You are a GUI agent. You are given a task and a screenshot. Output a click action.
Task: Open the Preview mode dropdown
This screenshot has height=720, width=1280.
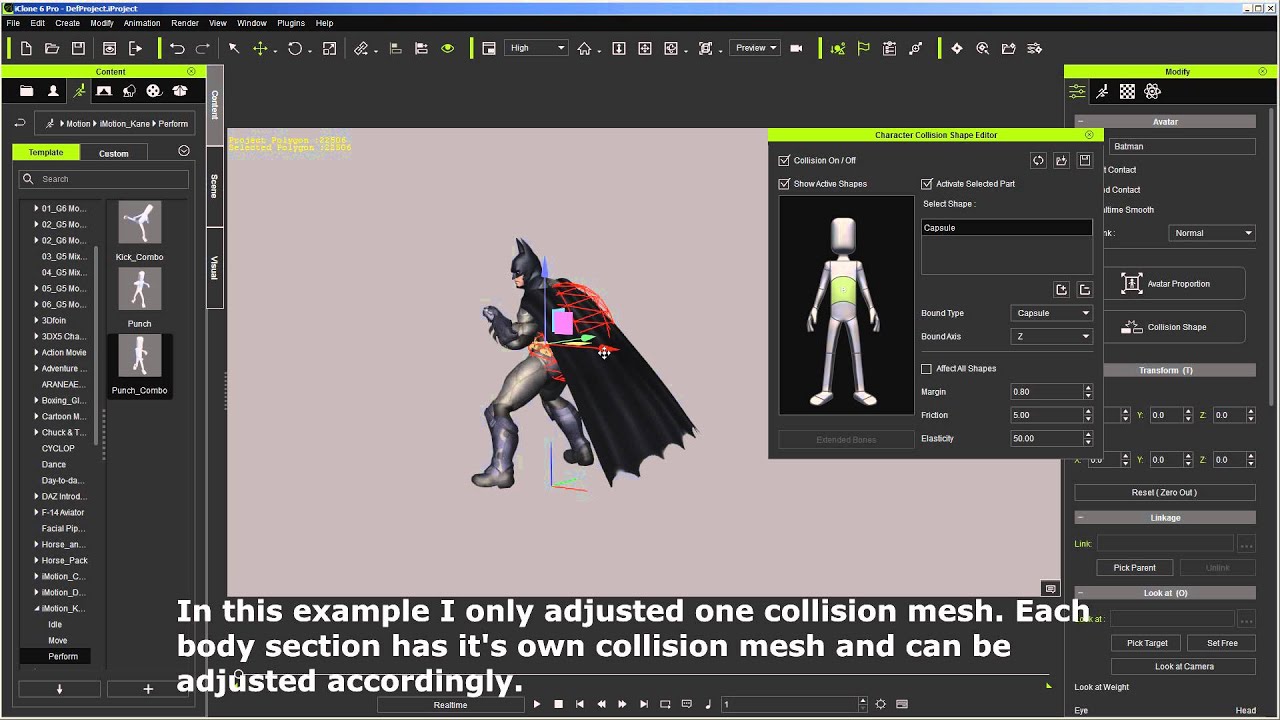(755, 48)
